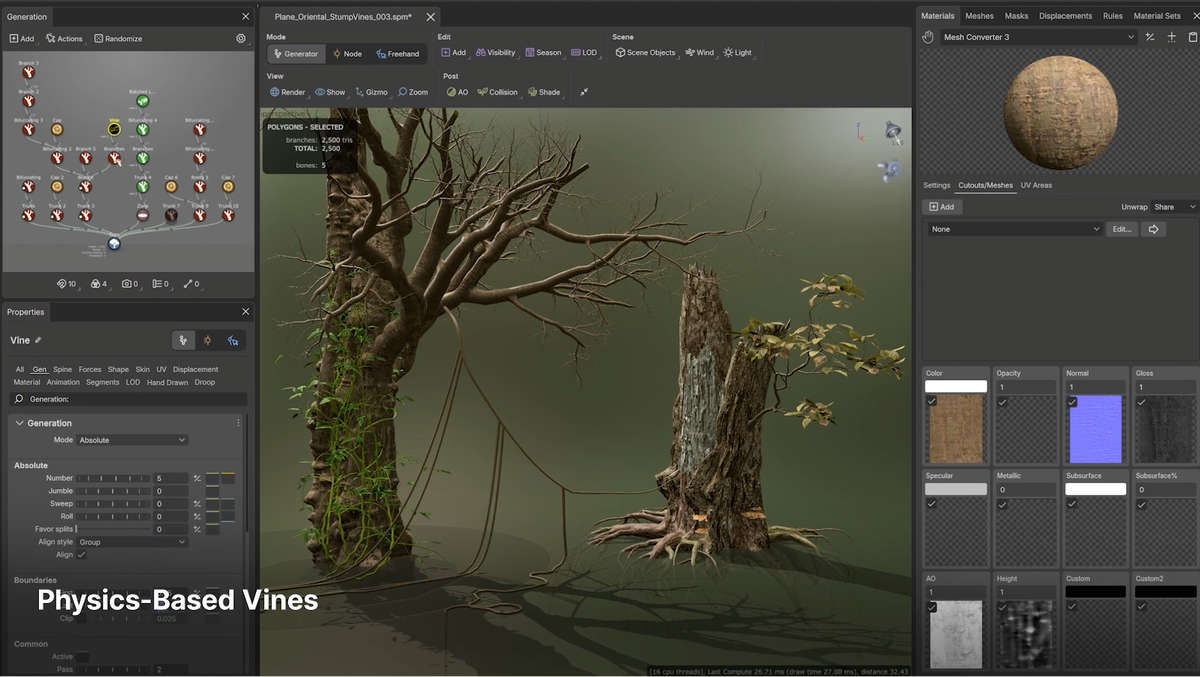Viewport: 1200px width, 677px height.
Task: Click the Sweep slider track
Action: 113,504
